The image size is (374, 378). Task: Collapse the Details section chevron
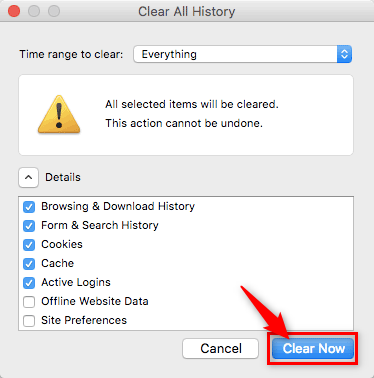[29, 177]
